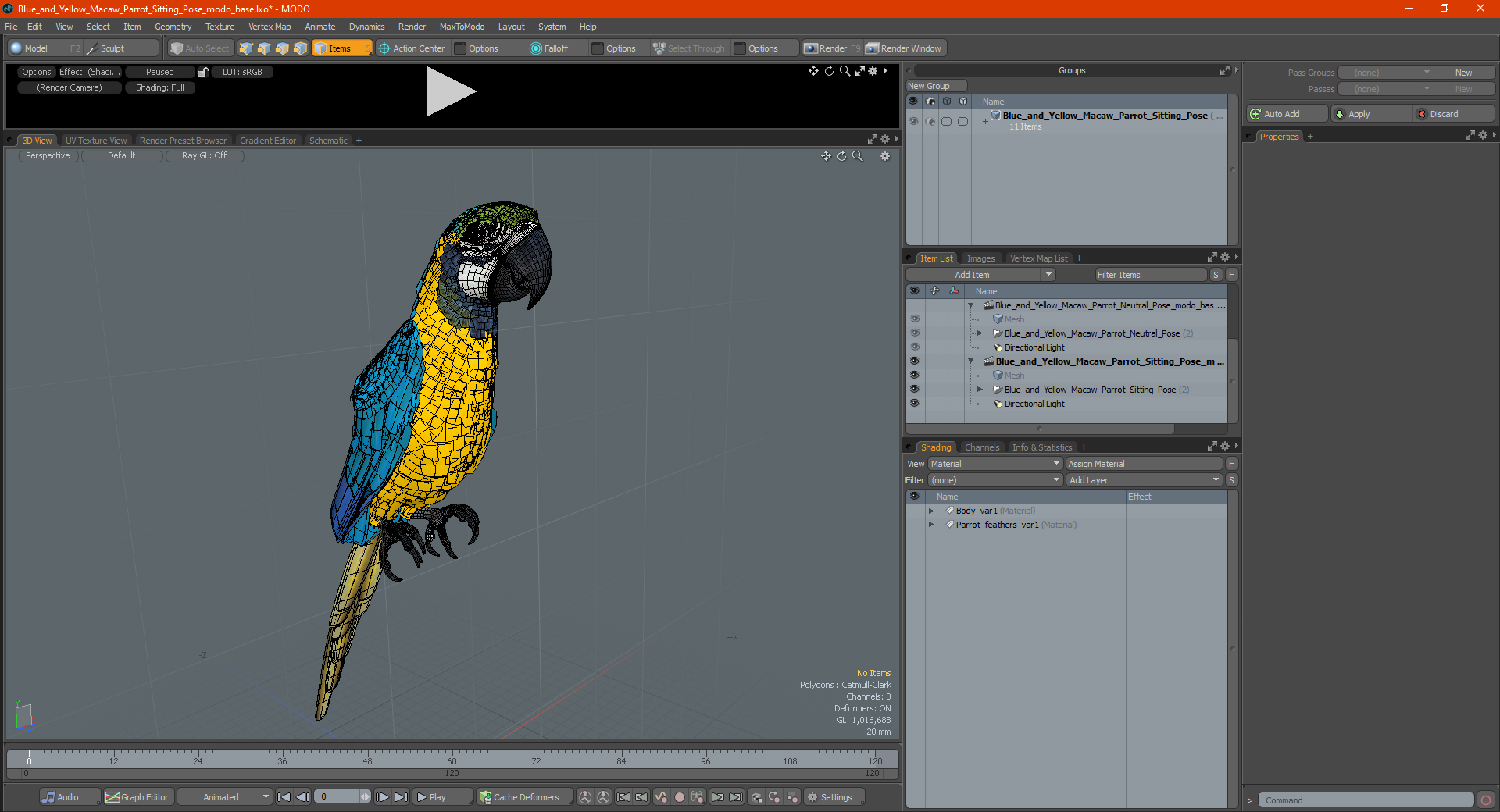Toggle visibility of Blue_and_Yellow_Macaw_Parrot_Neutral_Pose item
The height and width of the screenshot is (812, 1500).
[x=915, y=333]
